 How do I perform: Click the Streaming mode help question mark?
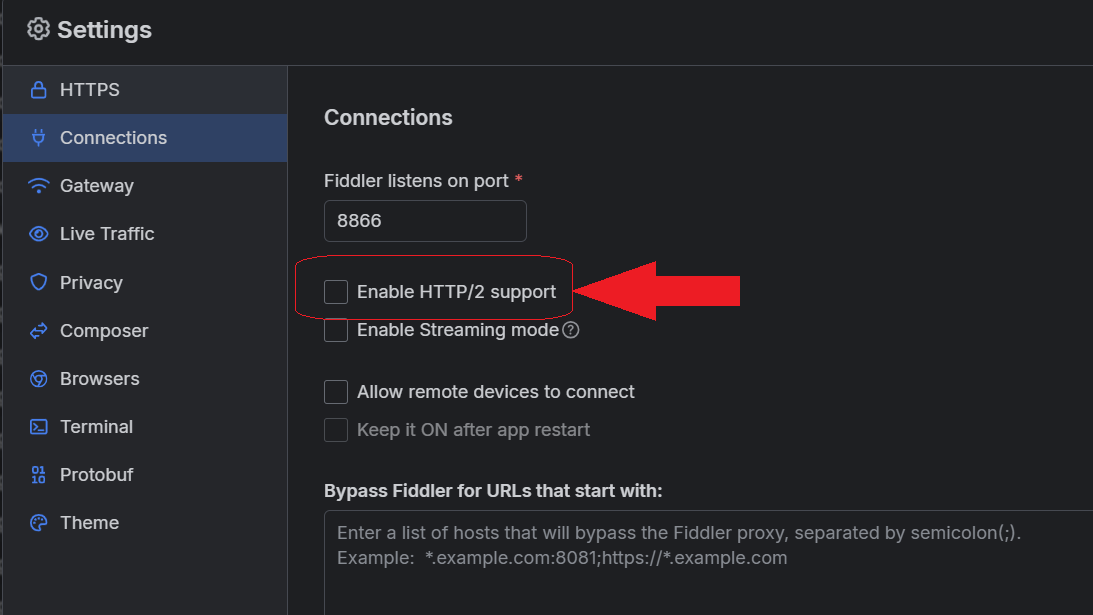pyautogui.click(x=571, y=330)
